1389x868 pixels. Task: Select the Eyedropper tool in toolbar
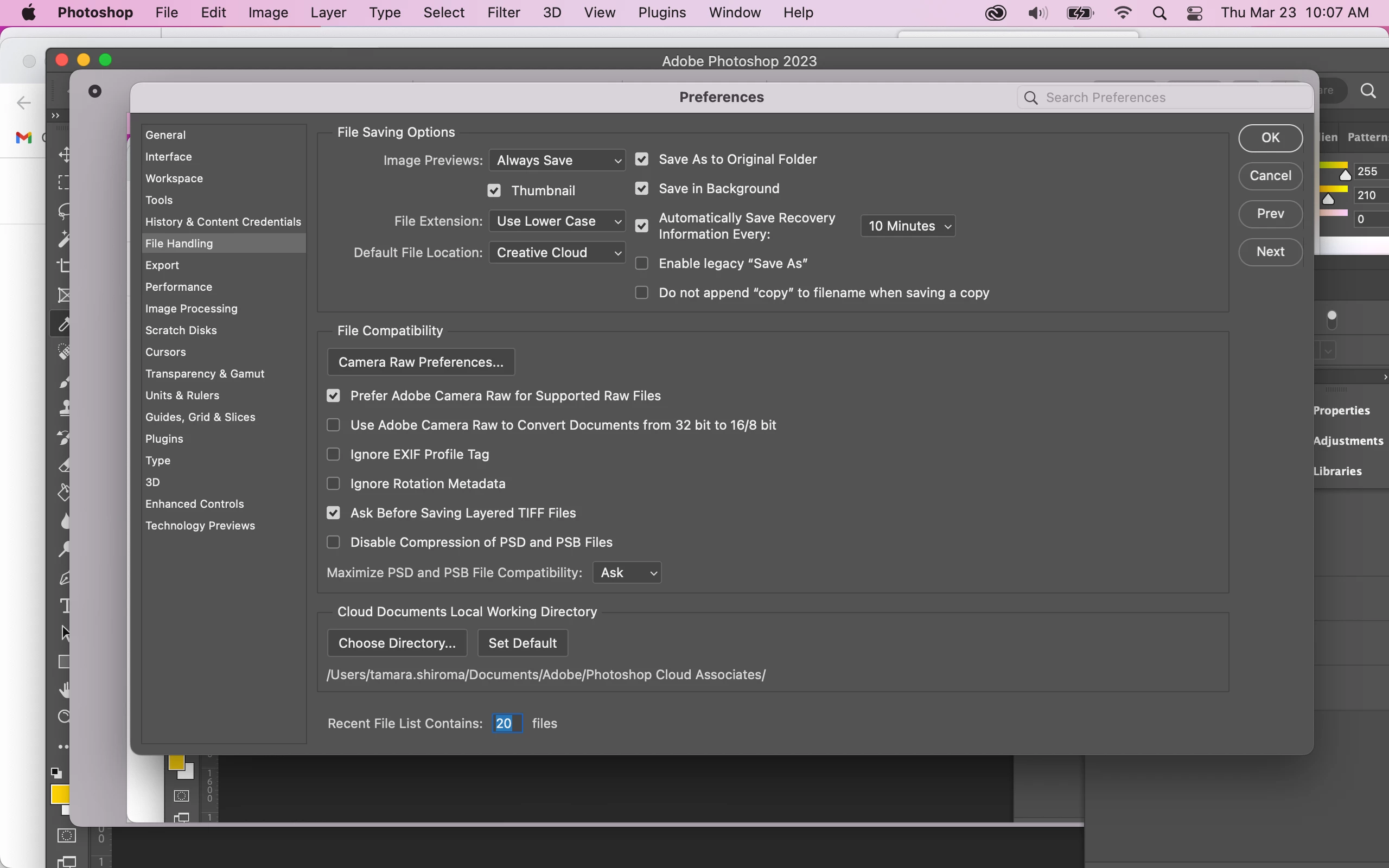coord(62,324)
